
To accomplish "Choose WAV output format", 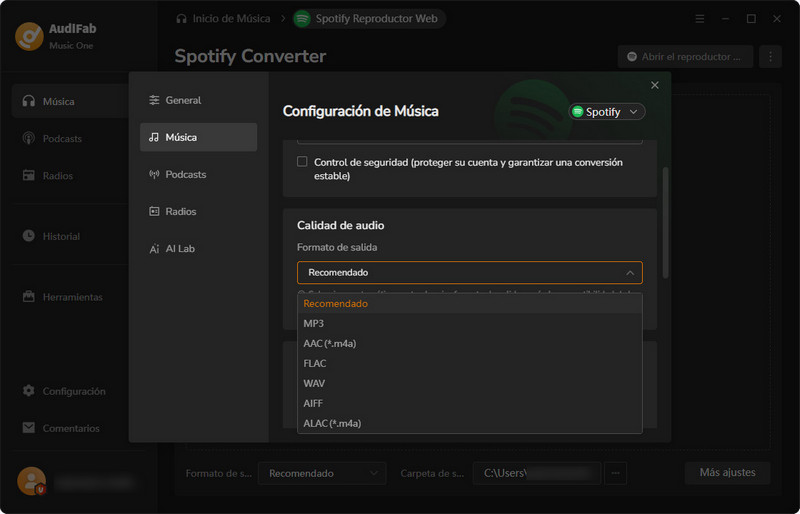I will (470, 383).
